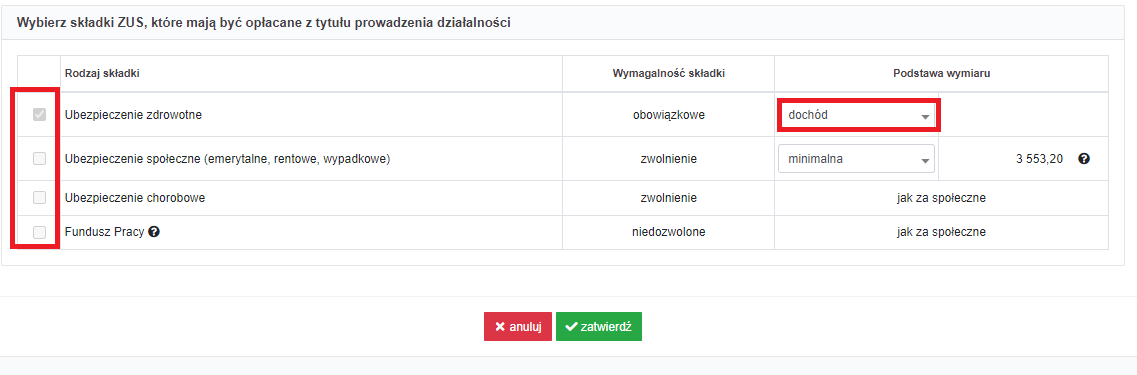Click the Podstawa wymiaru column header

pyautogui.click(x=941, y=73)
